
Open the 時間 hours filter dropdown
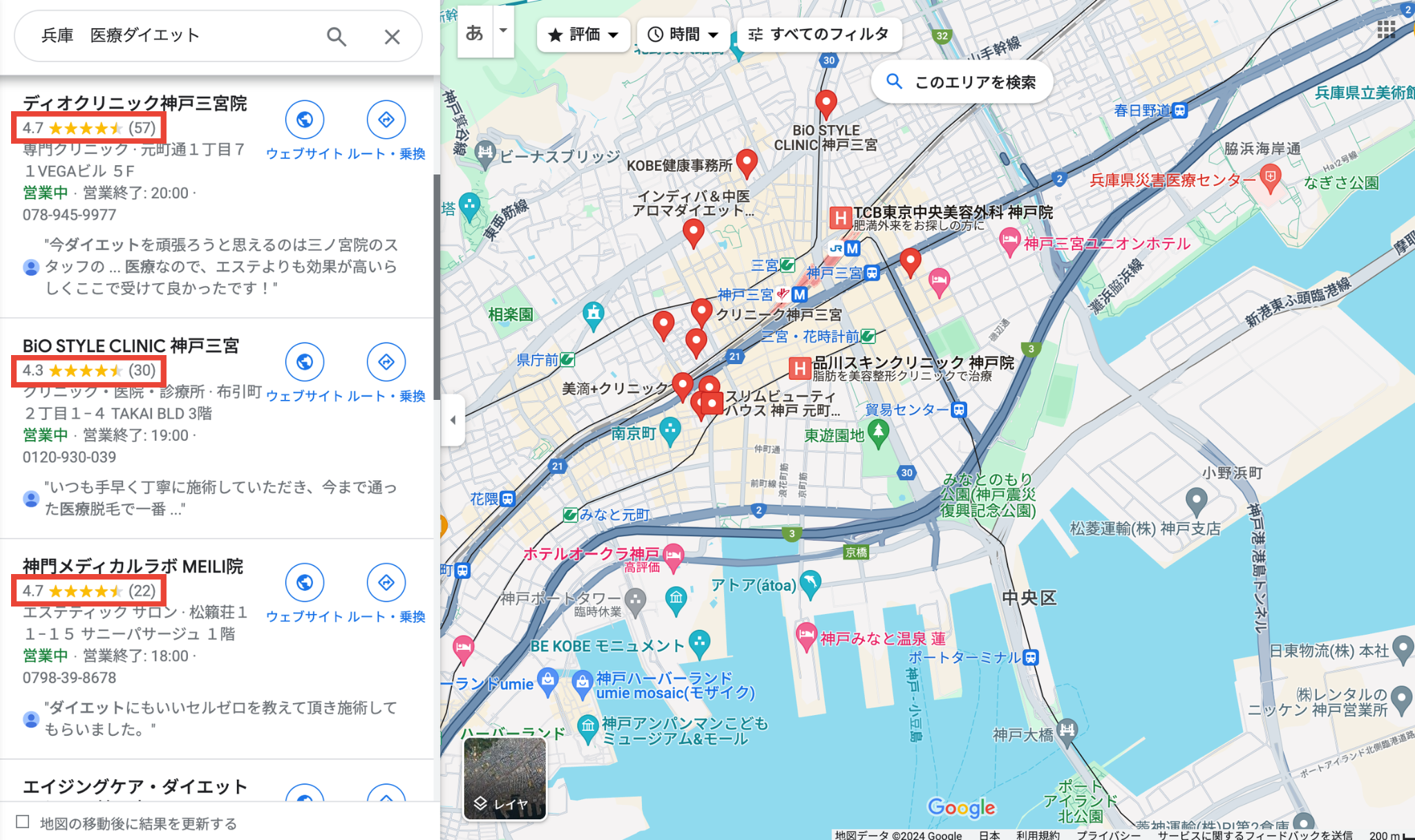pyautogui.click(x=684, y=35)
